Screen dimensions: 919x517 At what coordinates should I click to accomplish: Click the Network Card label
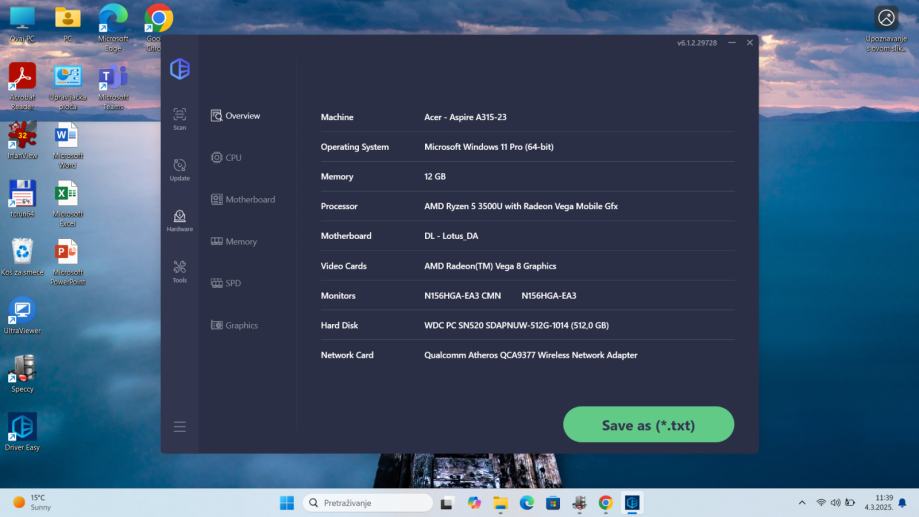point(347,355)
